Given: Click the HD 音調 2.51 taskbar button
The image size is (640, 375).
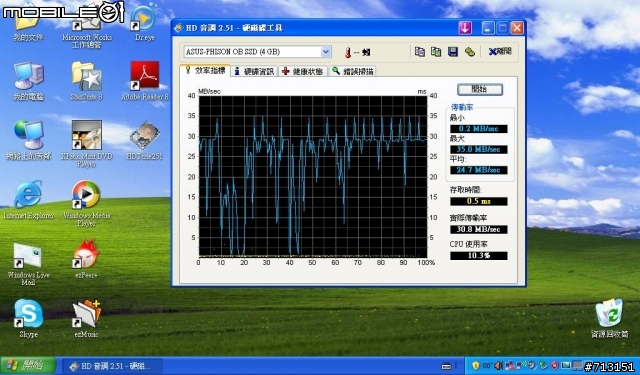Looking at the screenshot, I should (113, 366).
